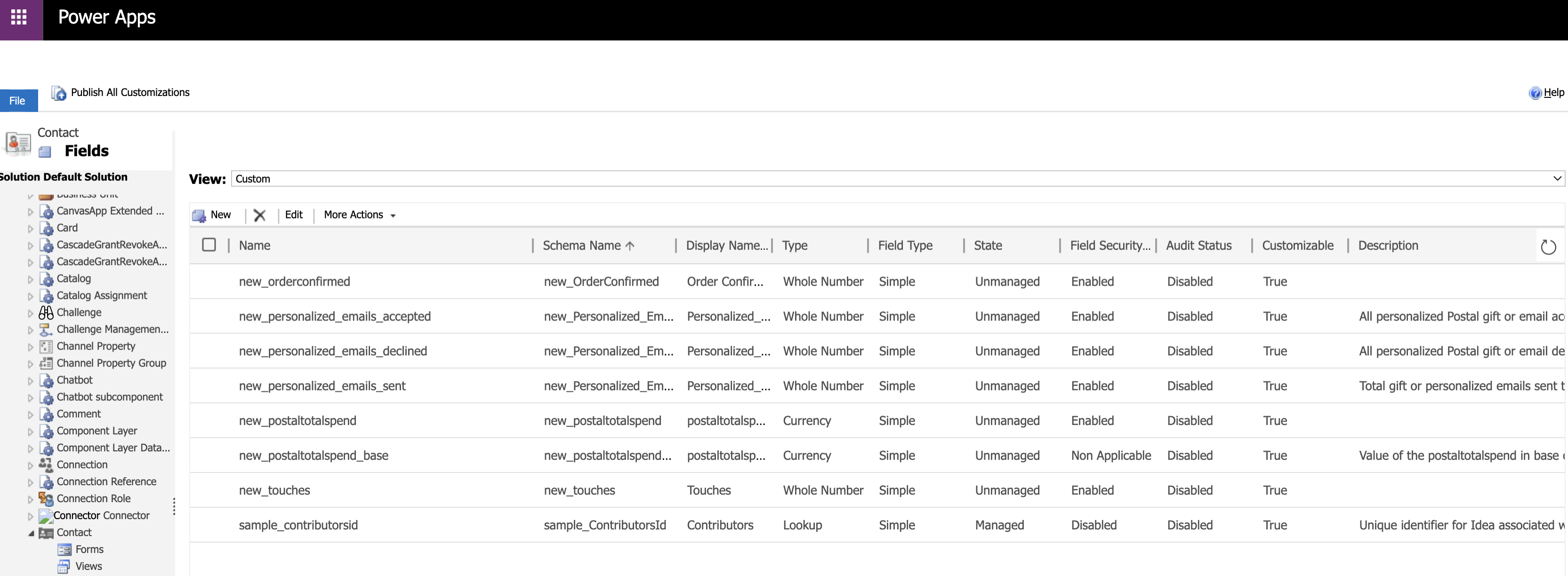The image size is (1568, 576).
Task: Click the Publish All Customizations icon
Action: (58, 93)
